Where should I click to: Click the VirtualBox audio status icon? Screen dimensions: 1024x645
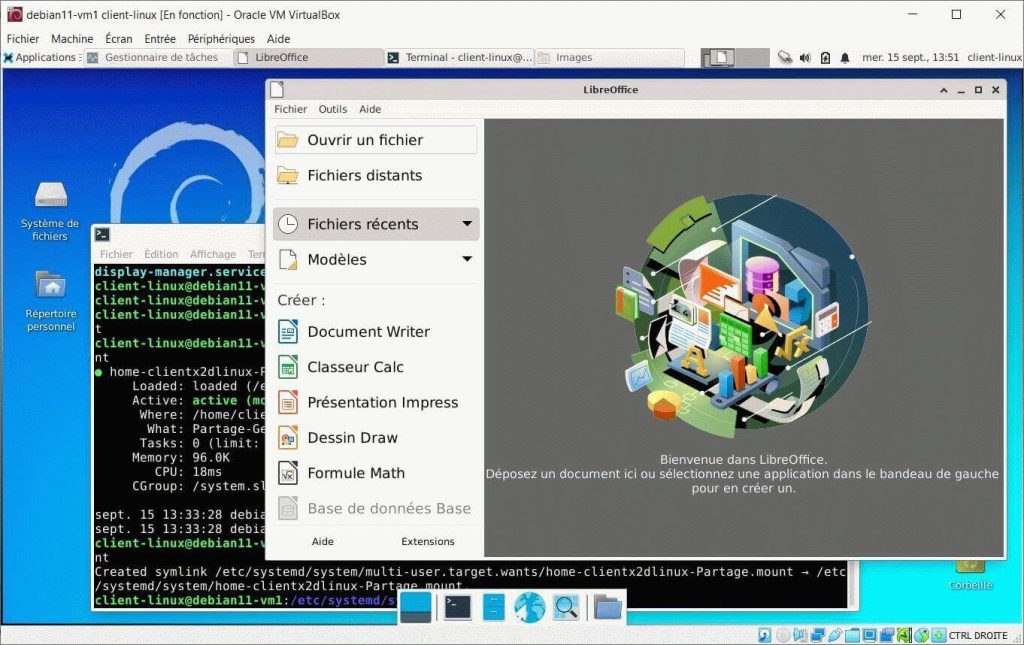(x=801, y=635)
